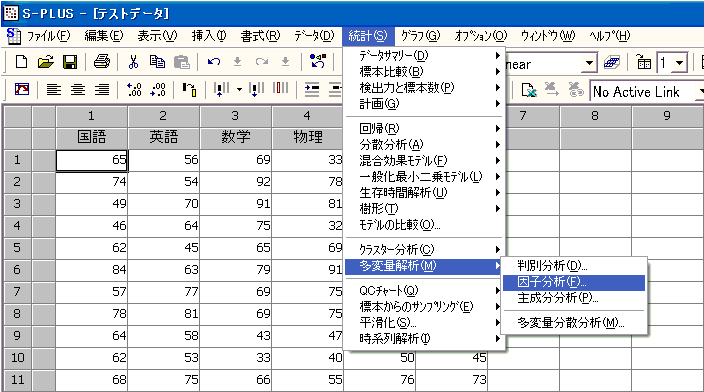The height and width of the screenshot is (392, 704).
Task: Increase decimal places icon
Action: point(134,90)
